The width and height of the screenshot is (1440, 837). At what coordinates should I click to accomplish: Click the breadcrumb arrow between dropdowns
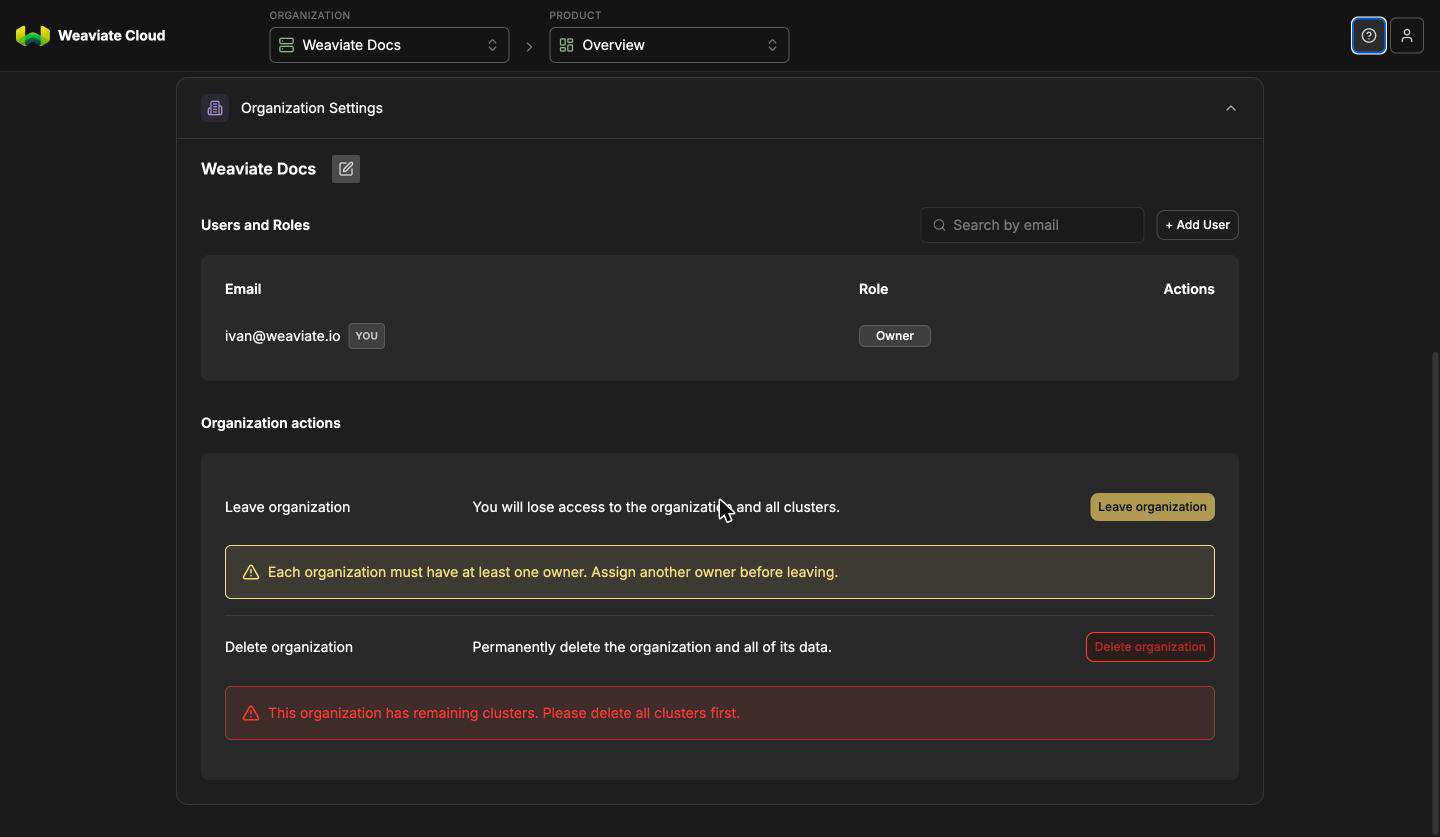529,46
